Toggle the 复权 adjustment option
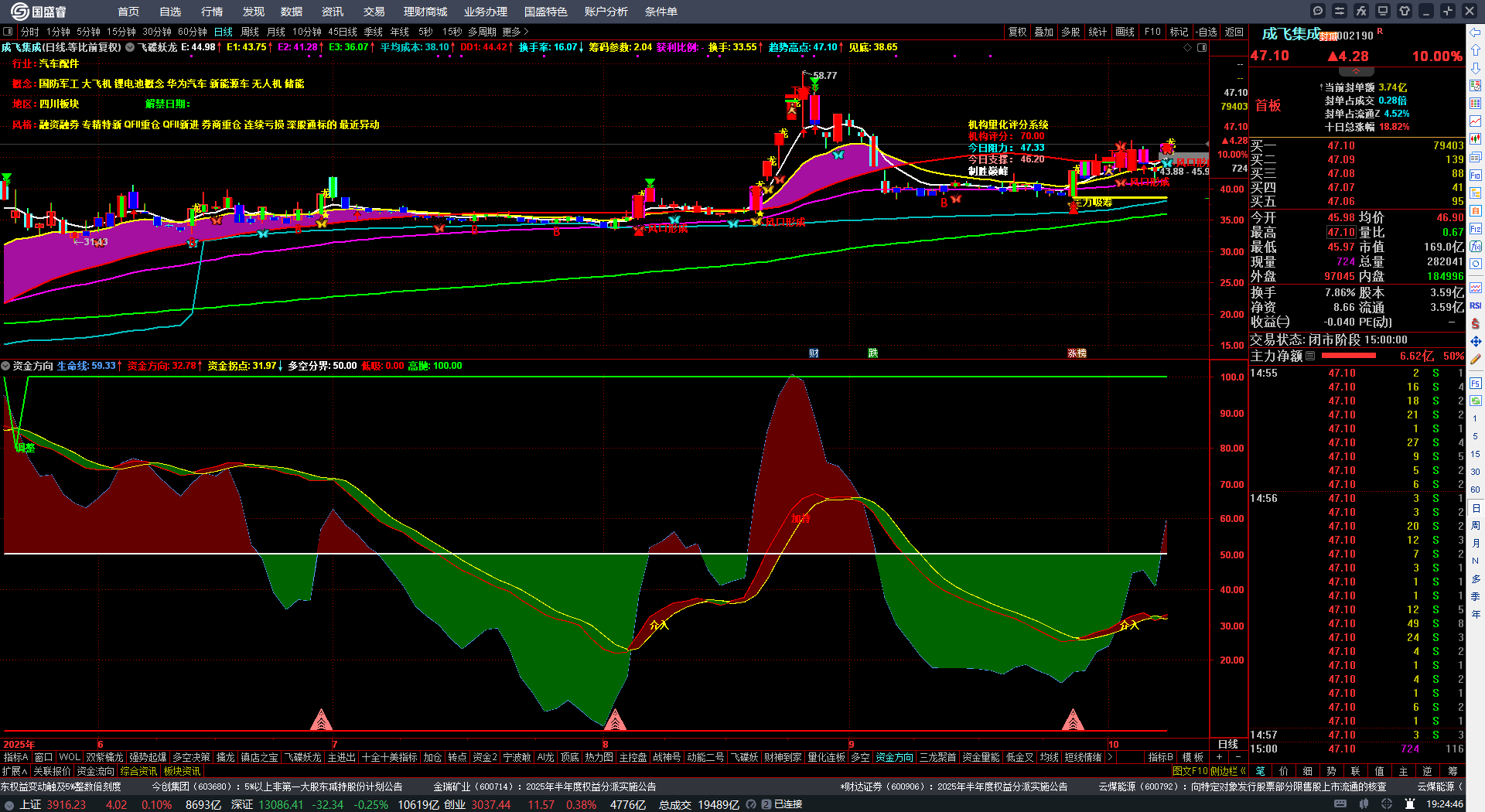This screenshot has height=812, width=1485. pos(1017,32)
